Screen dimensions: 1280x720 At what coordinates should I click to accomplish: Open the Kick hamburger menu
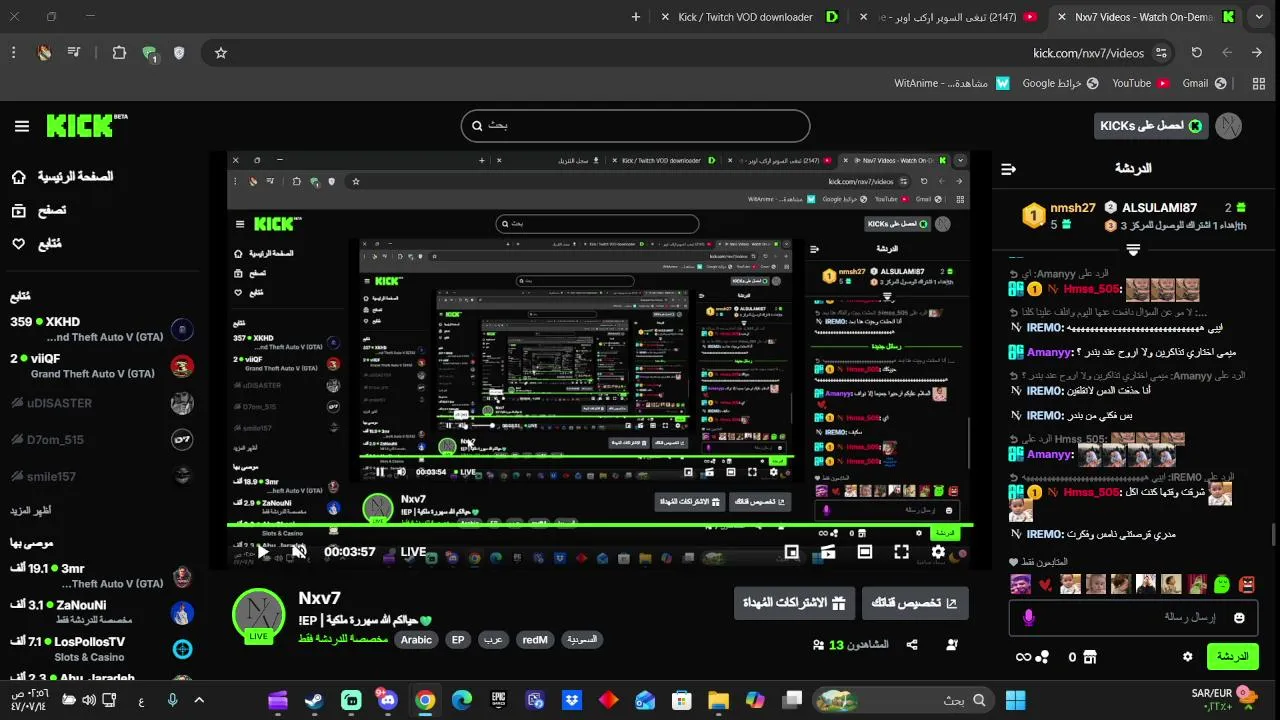(21, 126)
